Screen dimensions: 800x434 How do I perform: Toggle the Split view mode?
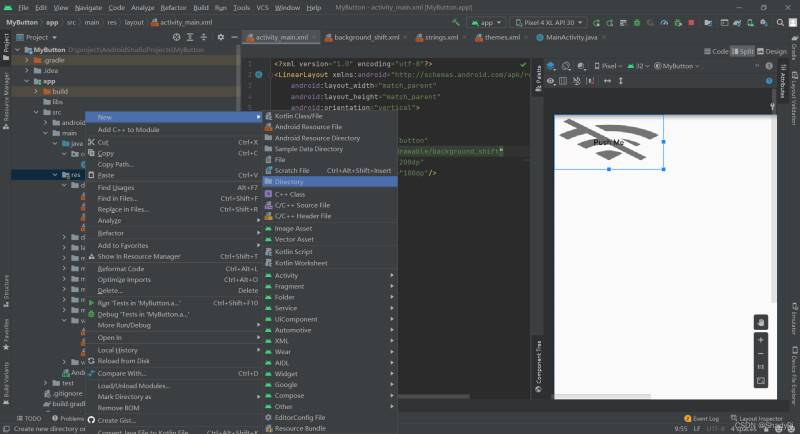pyautogui.click(x=743, y=50)
